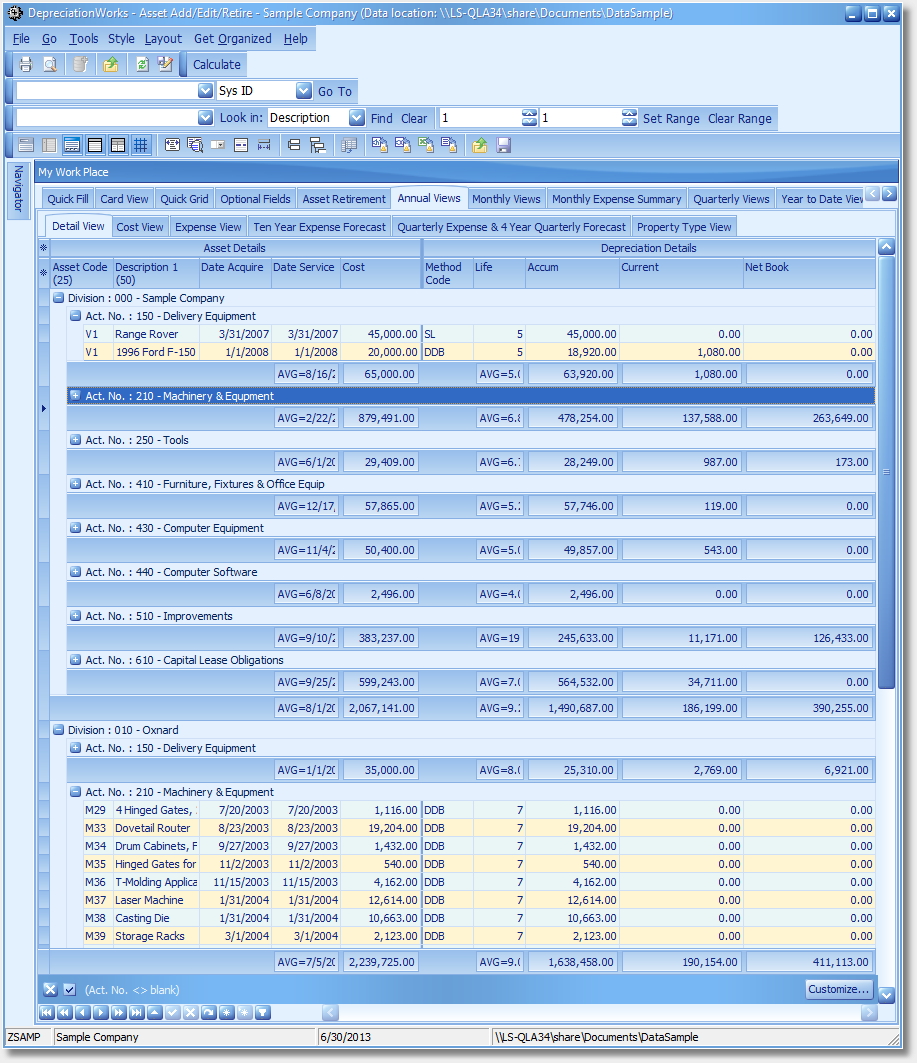The width and height of the screenshot is (917, 1063).
Task: Open the Go To value dropdown arrow
Action: click(205, 90)
